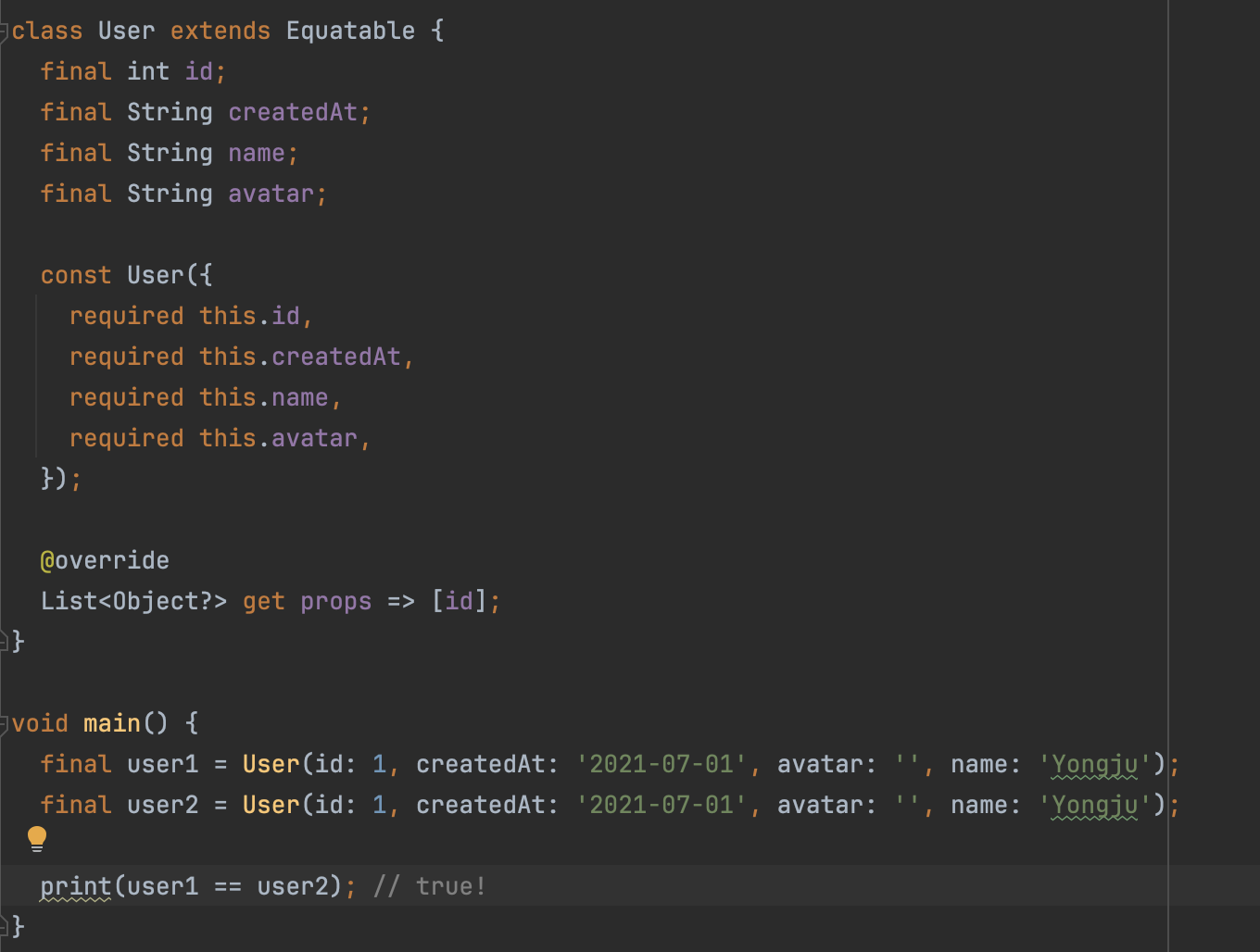Click 'Yongju' string on the user2 line

tap(1095, 805)
